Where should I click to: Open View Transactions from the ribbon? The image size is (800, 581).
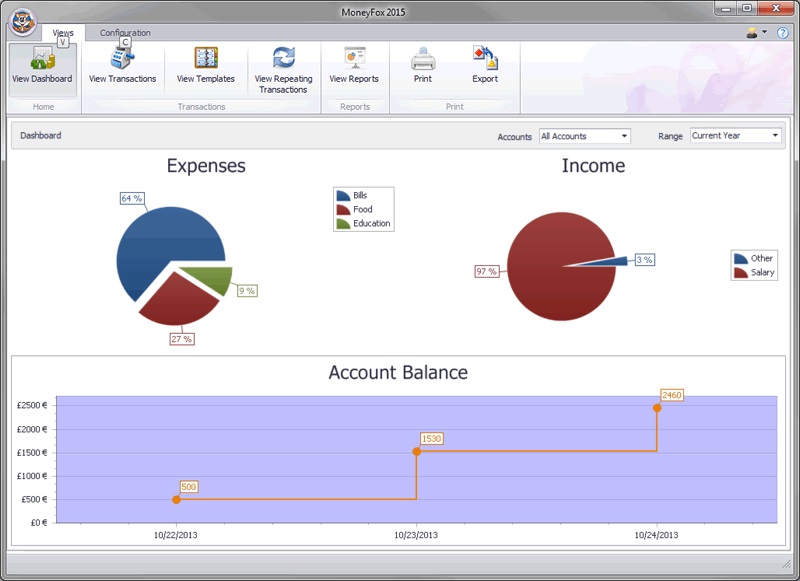click(x=122, y=65)
